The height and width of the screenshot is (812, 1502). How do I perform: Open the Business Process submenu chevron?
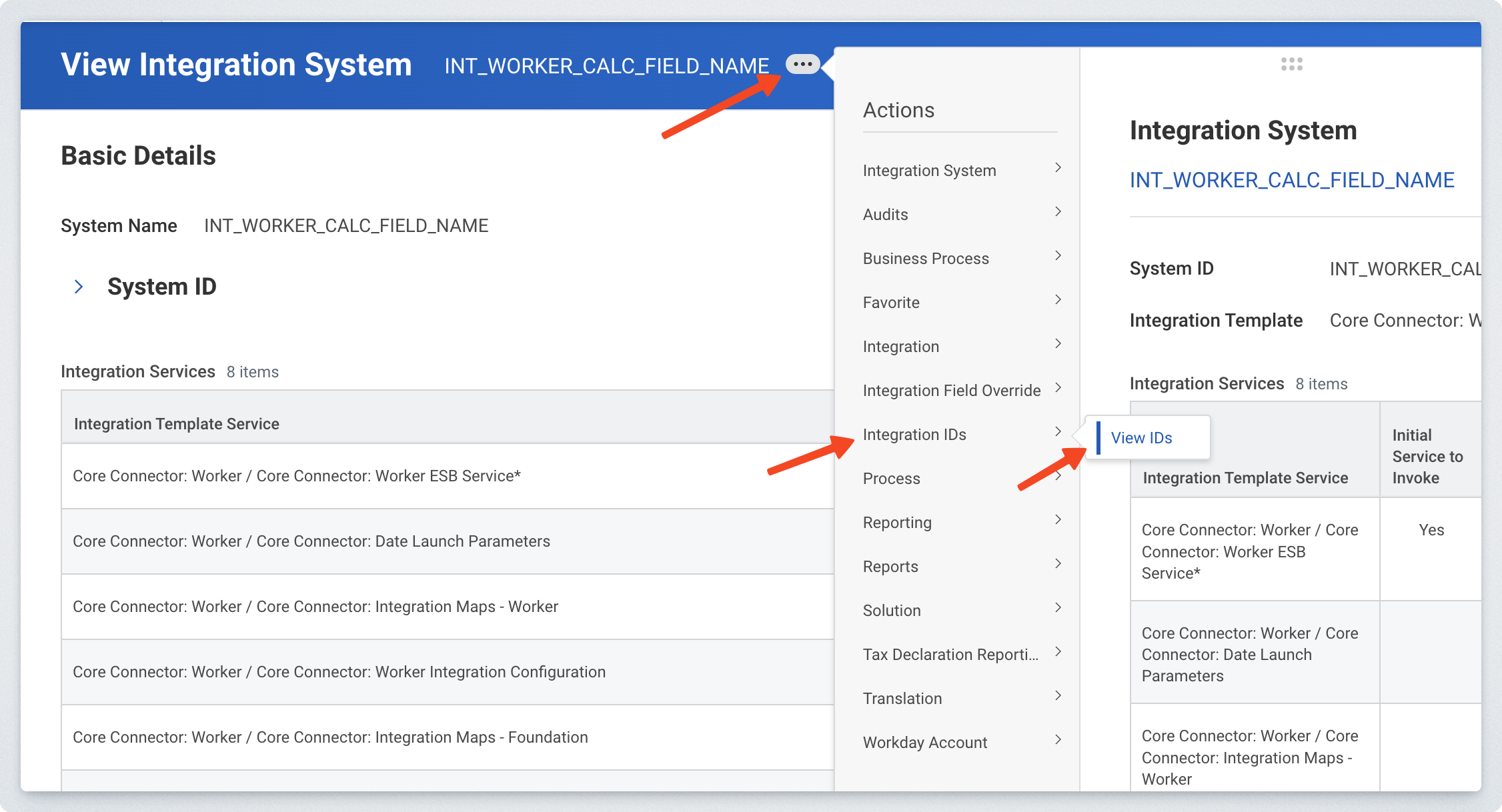tap(1058, 256)
